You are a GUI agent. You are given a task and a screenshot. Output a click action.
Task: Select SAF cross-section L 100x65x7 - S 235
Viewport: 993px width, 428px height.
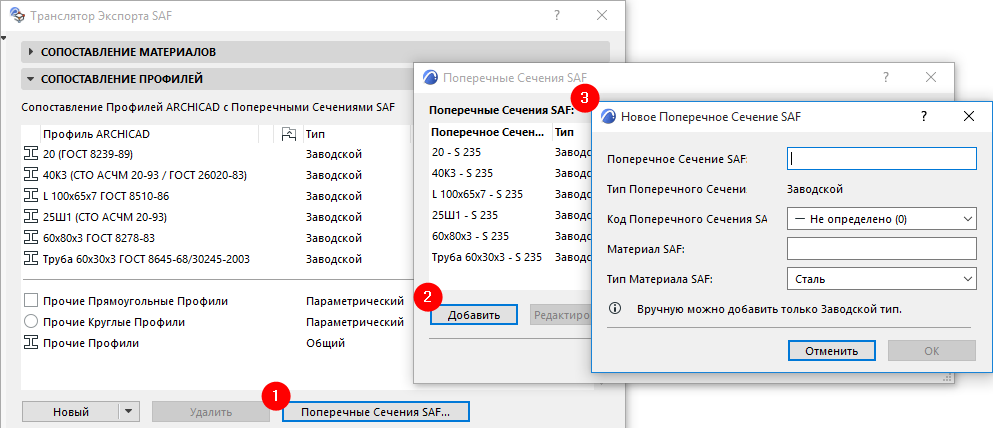tap(510, 194)
